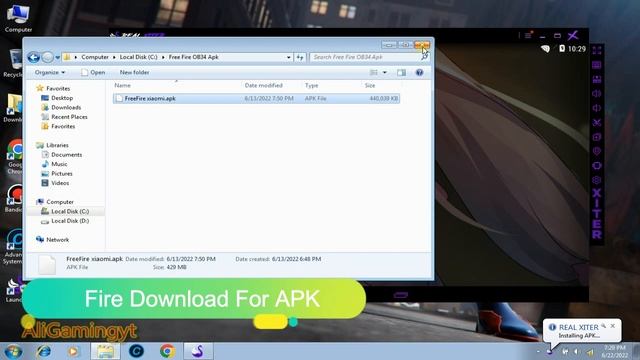
Task: Go forward in Explorer navigation
Action: [x=48, y=57]
